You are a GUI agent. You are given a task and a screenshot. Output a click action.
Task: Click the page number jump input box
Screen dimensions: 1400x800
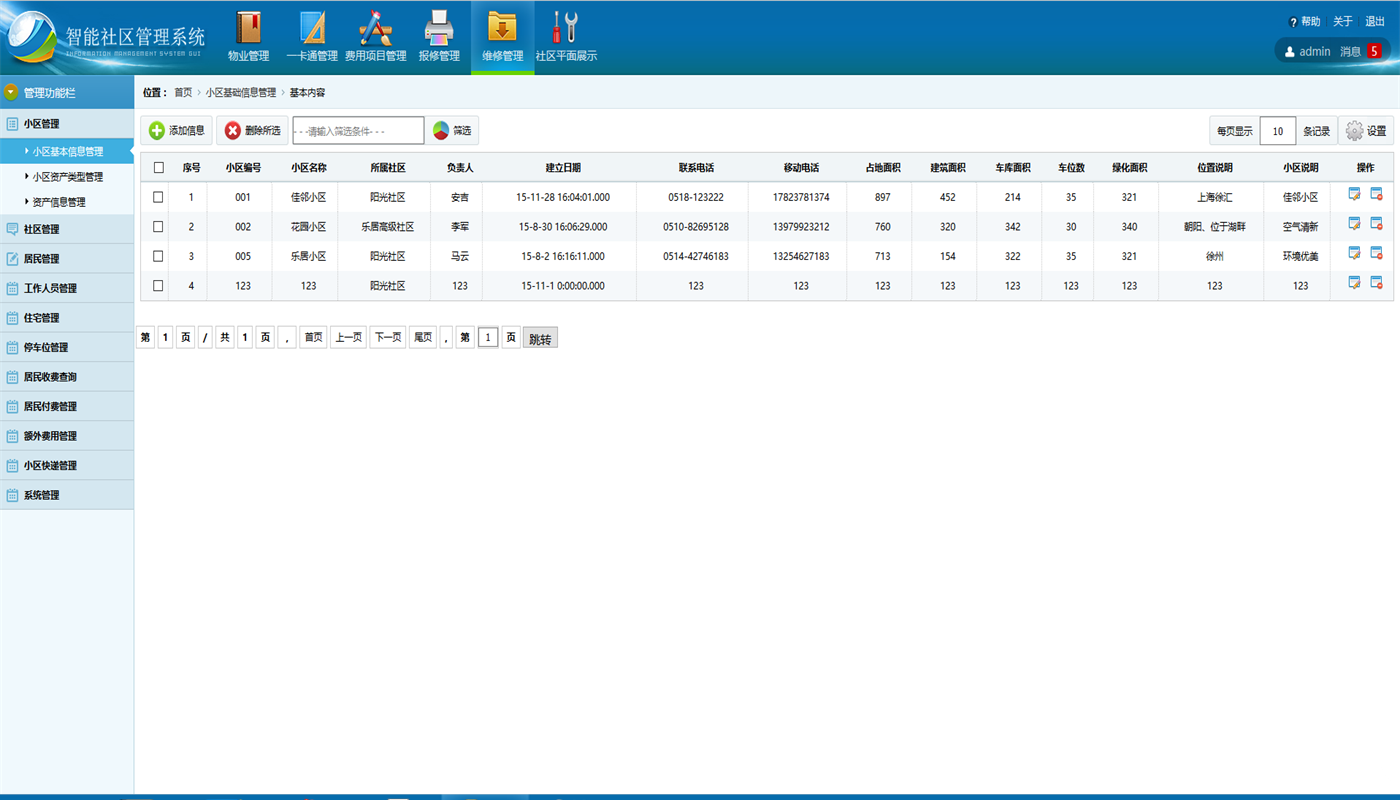[488, 338]
